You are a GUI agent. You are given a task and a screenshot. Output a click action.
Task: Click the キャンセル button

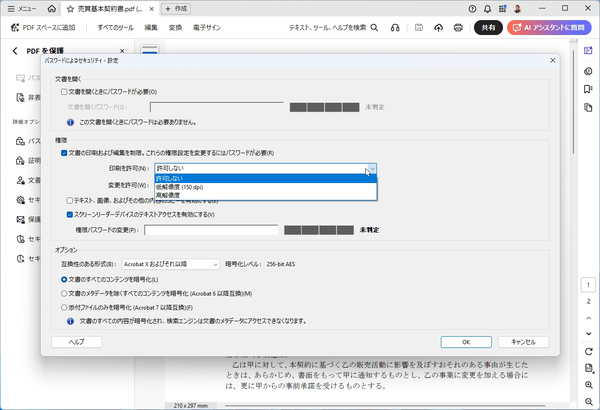(523, 342)
